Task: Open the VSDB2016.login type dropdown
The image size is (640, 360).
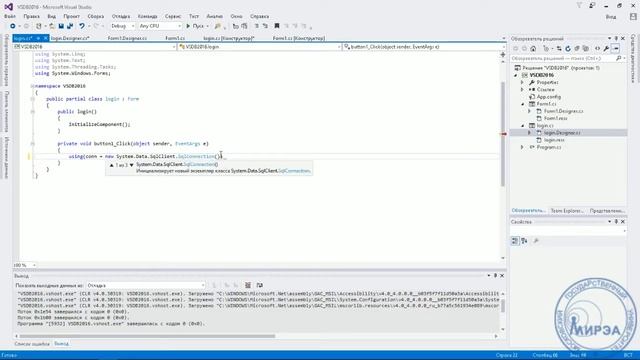Action: coord(260,47)
